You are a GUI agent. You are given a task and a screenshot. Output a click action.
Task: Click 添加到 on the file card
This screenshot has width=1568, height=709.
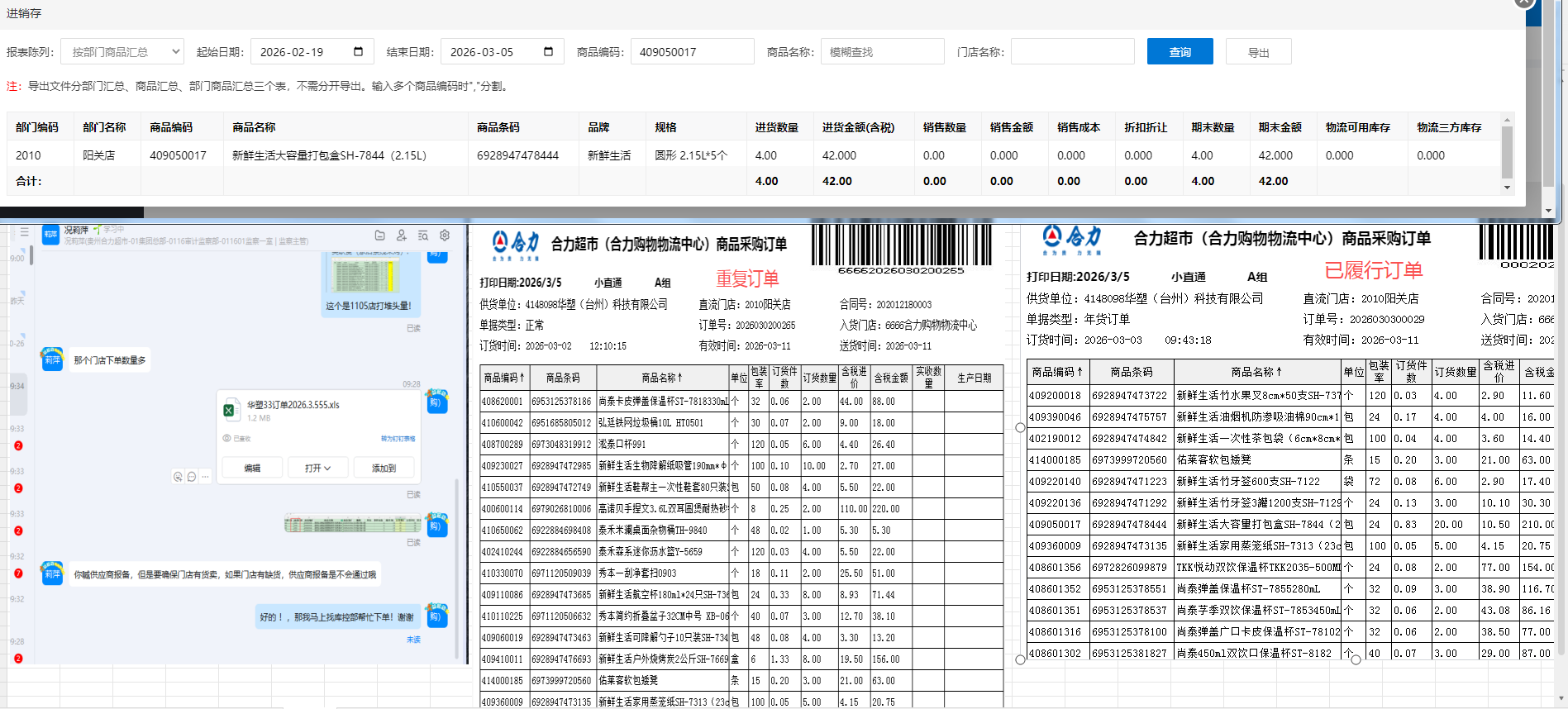(x=384, y=468)
